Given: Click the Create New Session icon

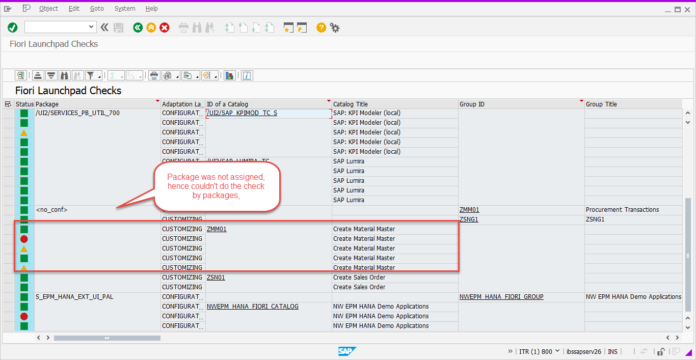Looking at the screenshot, I should pyautogui.click(x=289, y=28).
